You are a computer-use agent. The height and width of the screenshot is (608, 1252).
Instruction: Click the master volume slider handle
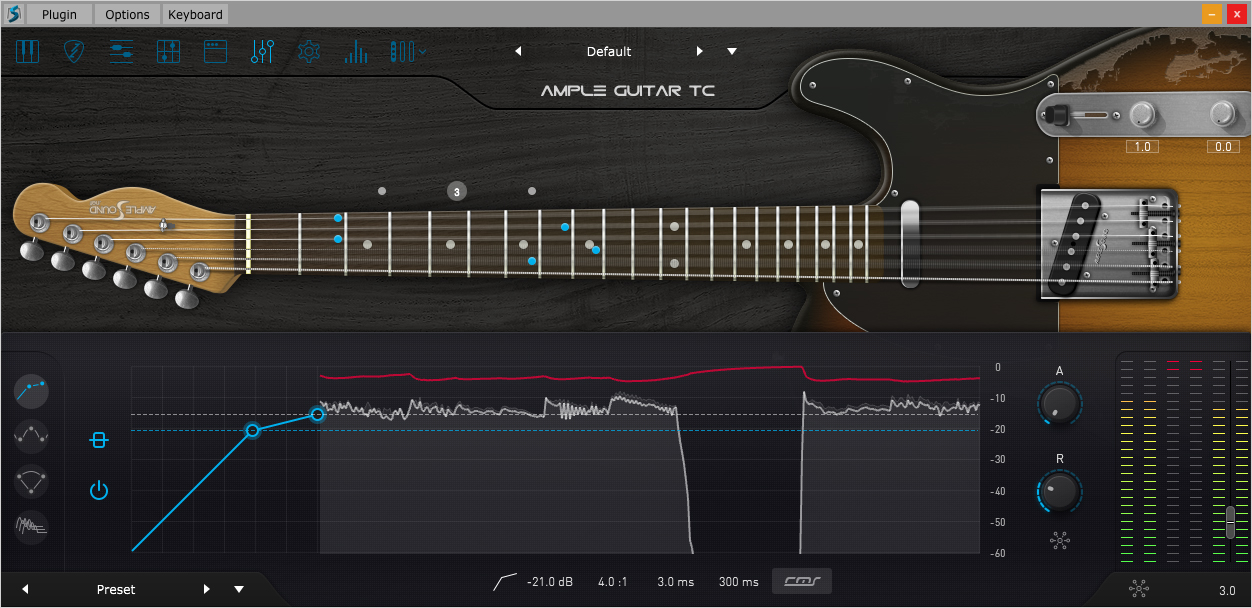point(1230,523)
